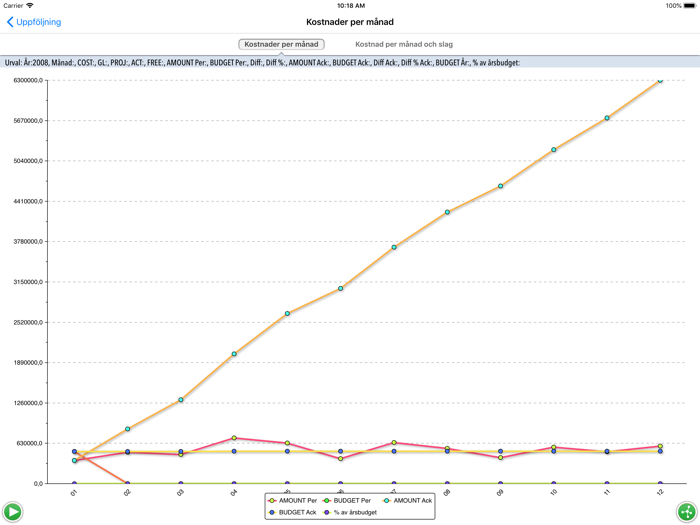
Task: Tap AMOUNT Per legend marker
Action: pyautogui.click(x=272, y=501)
